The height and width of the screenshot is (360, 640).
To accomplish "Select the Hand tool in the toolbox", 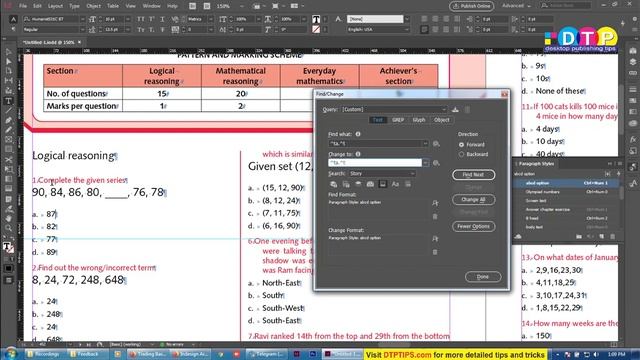I will click(x=9, y=218).
